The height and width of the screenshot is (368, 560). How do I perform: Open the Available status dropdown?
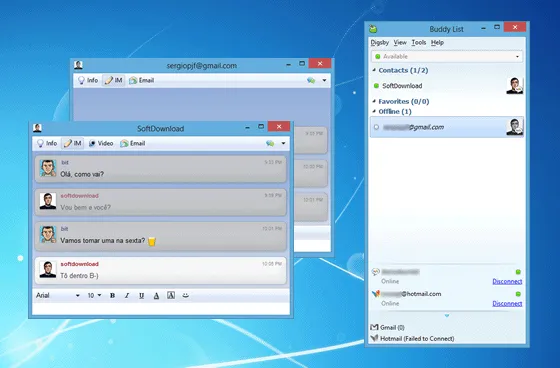pos(447,56)
